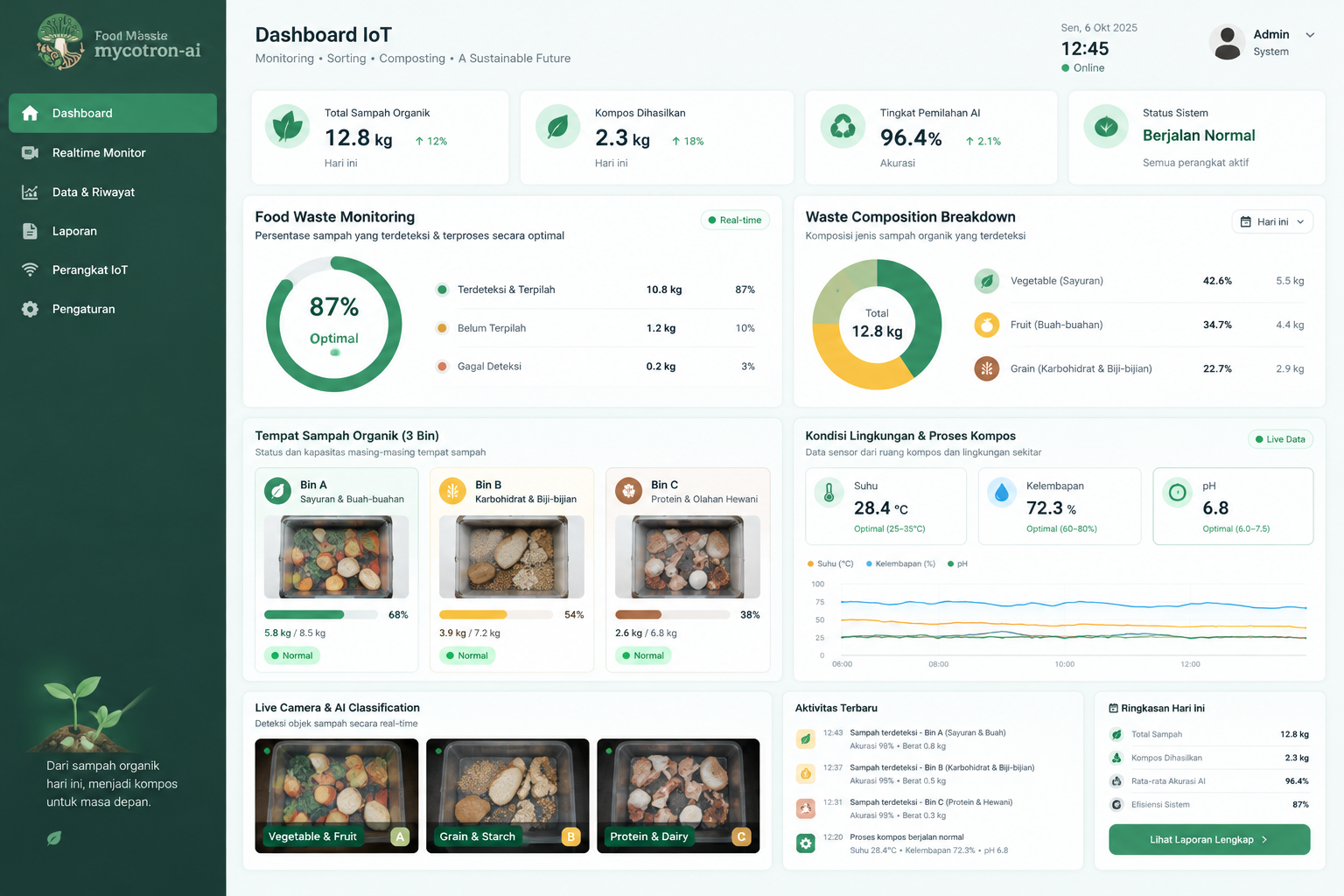Click the Bin A leaf icon

click(277, 491)
